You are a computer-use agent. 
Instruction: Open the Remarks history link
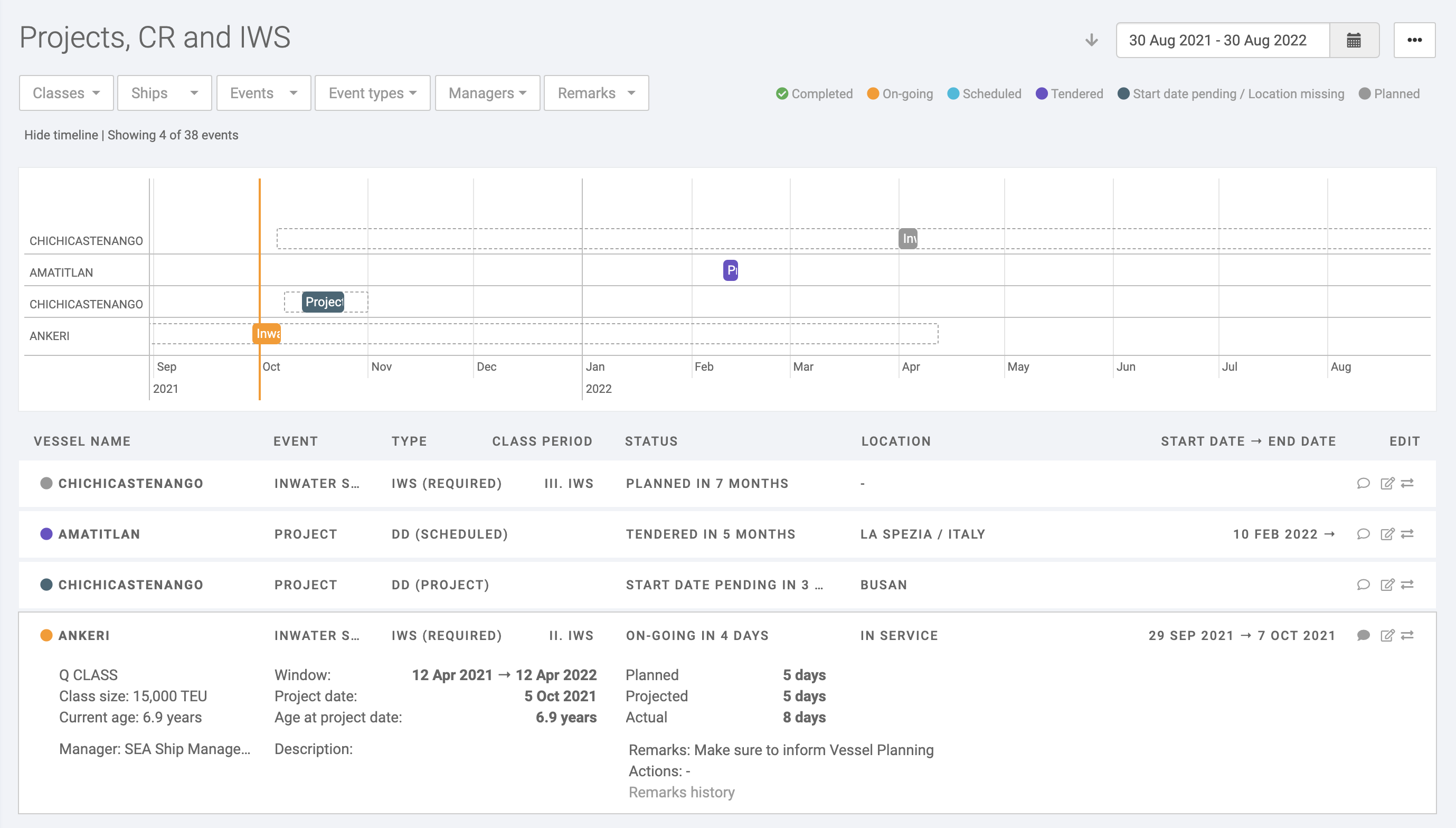point(681,792)
